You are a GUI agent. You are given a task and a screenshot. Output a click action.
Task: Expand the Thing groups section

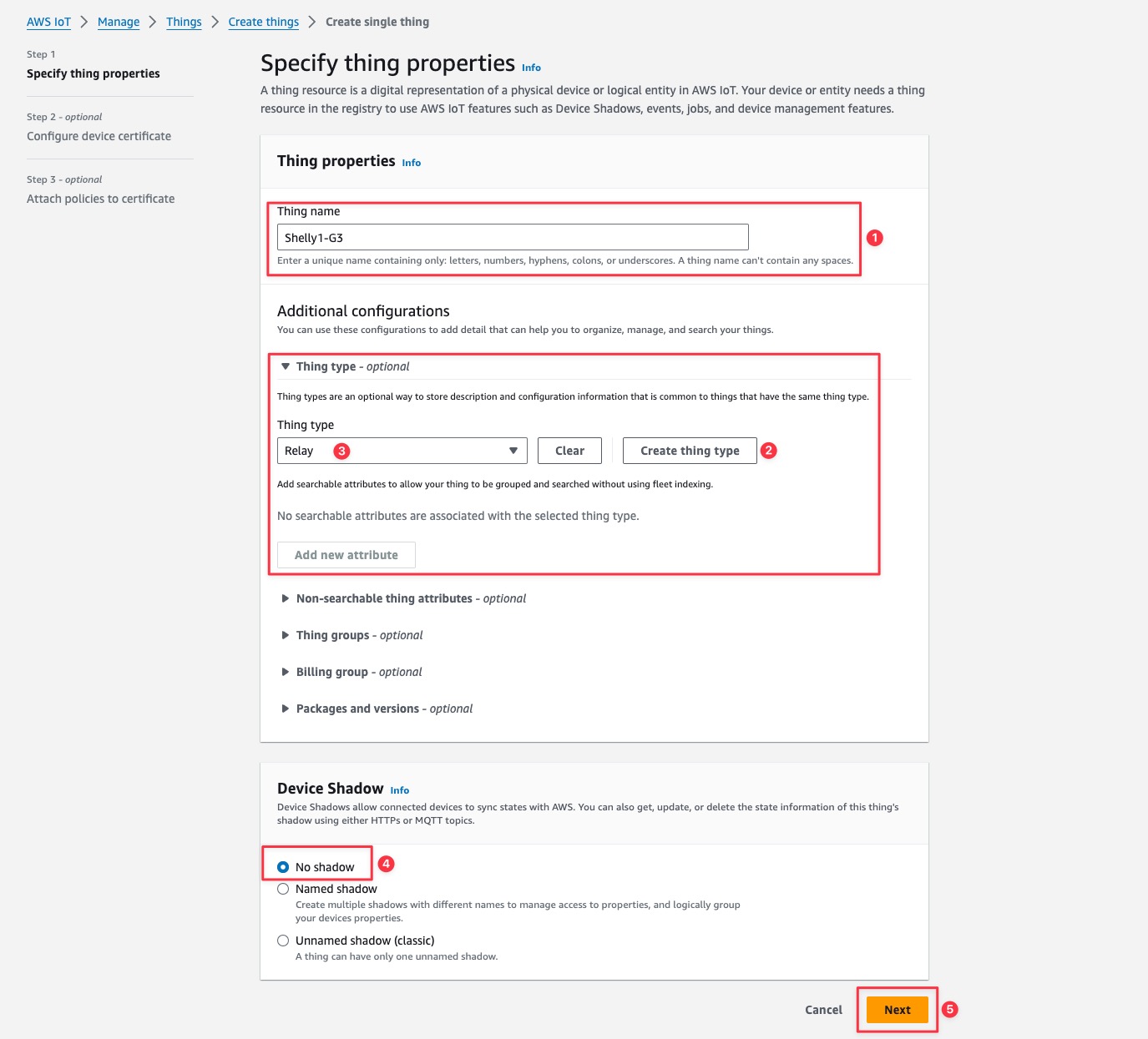tap(286, 635)
